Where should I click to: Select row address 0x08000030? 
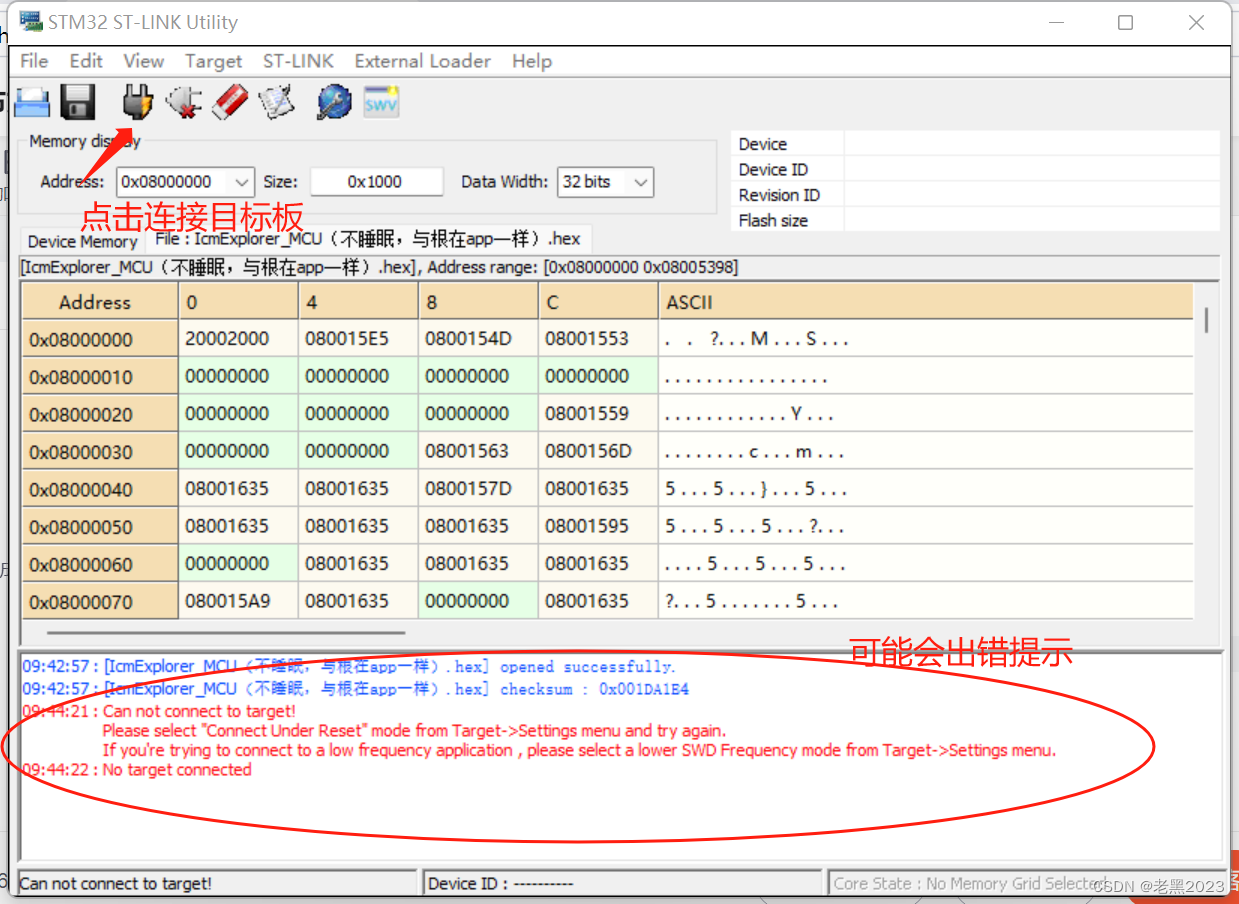[100, 452]
